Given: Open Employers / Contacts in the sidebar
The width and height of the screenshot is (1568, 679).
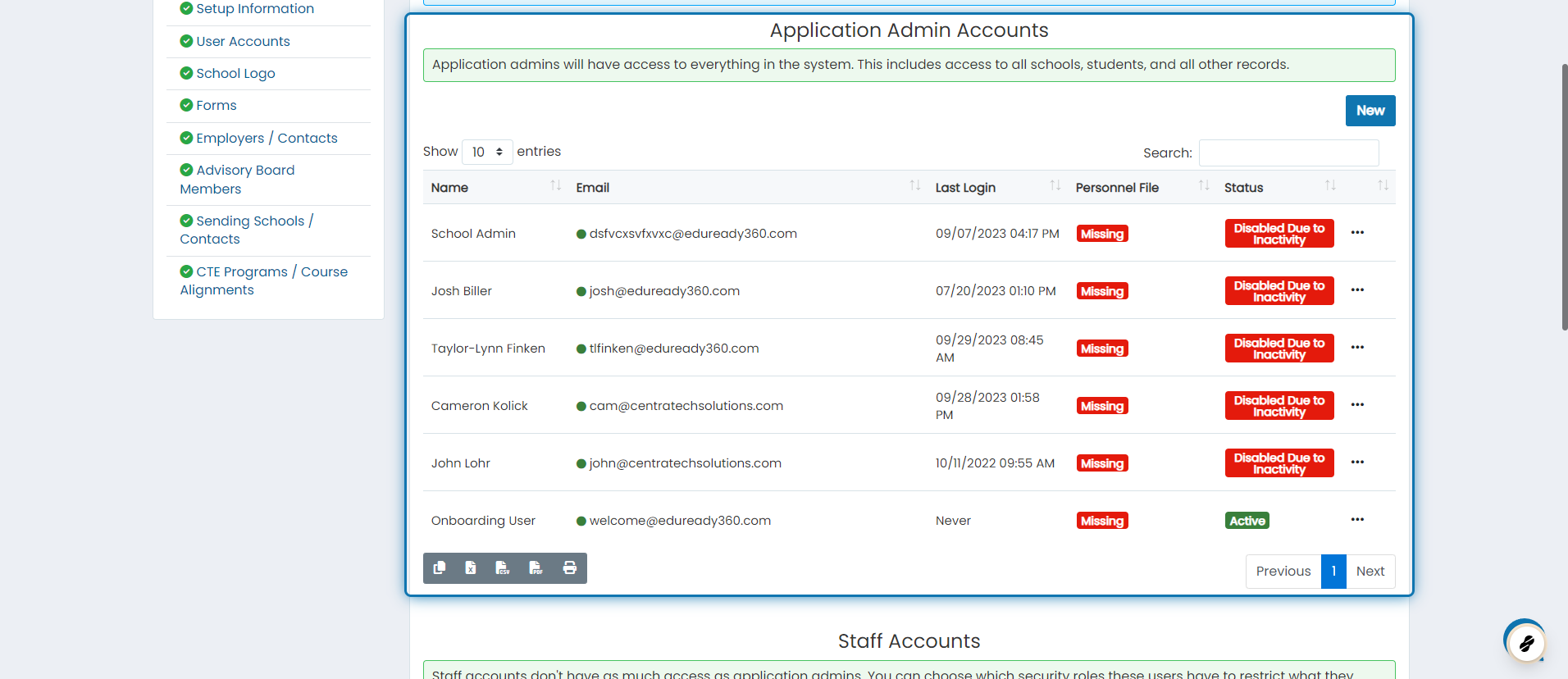Looking at the screenshot, I should [267, 138].
